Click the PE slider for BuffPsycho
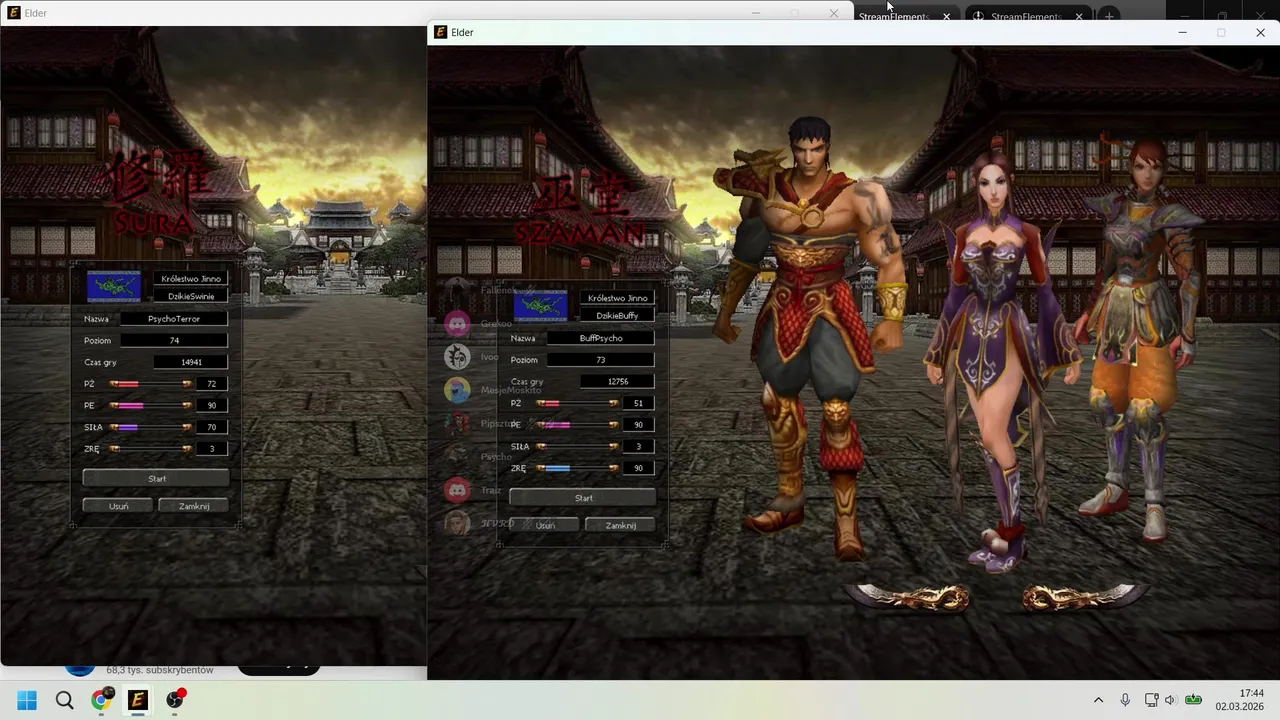1280x720 pixels. (x=577, y=425)
